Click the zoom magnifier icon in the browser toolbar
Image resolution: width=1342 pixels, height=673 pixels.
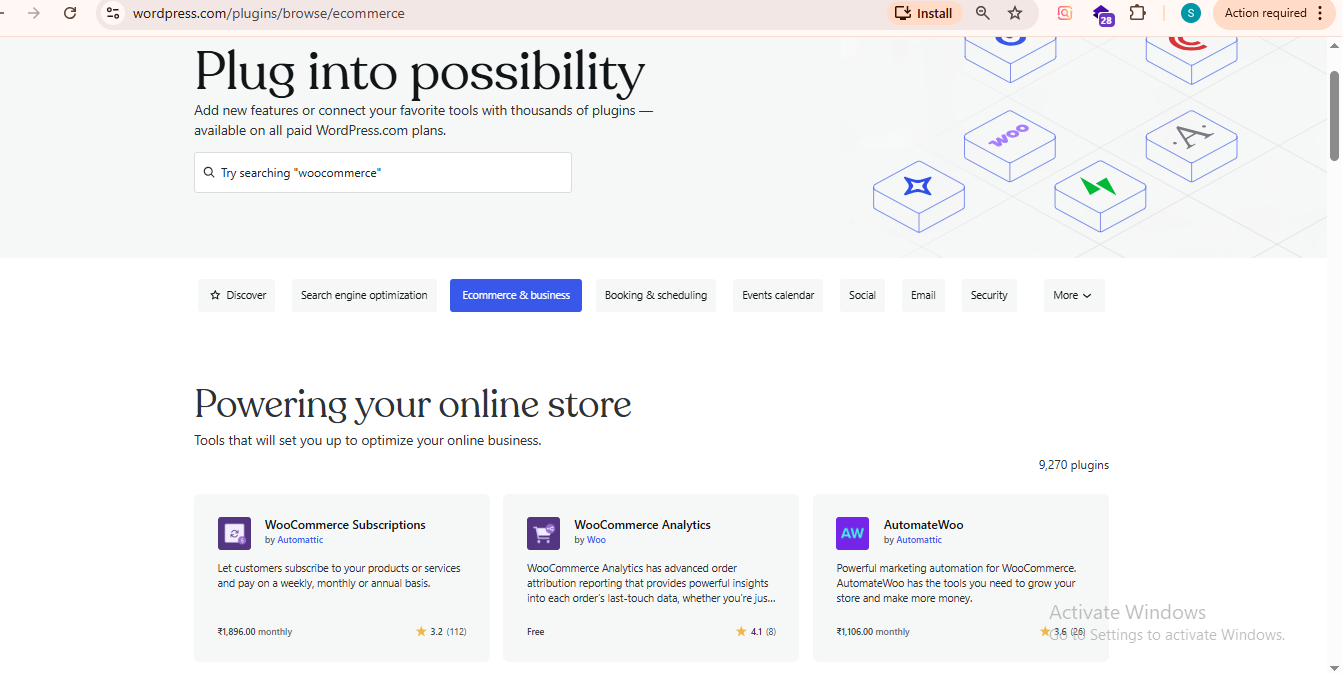[x=982, y=13]
